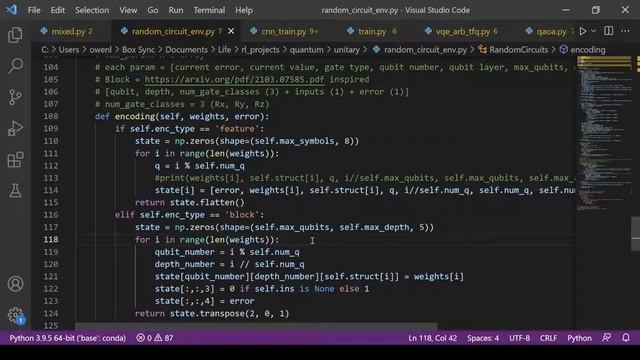Expand the owenl breadcrumb segment
Viewport: 640px width, 360px height.
(100, 50)
